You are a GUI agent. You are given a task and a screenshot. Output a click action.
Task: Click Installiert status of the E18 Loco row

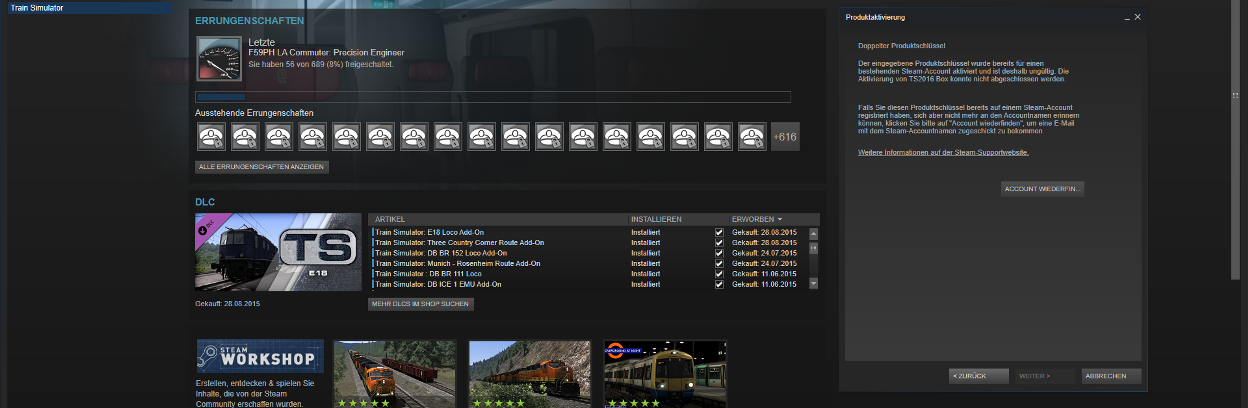[646, 232]
